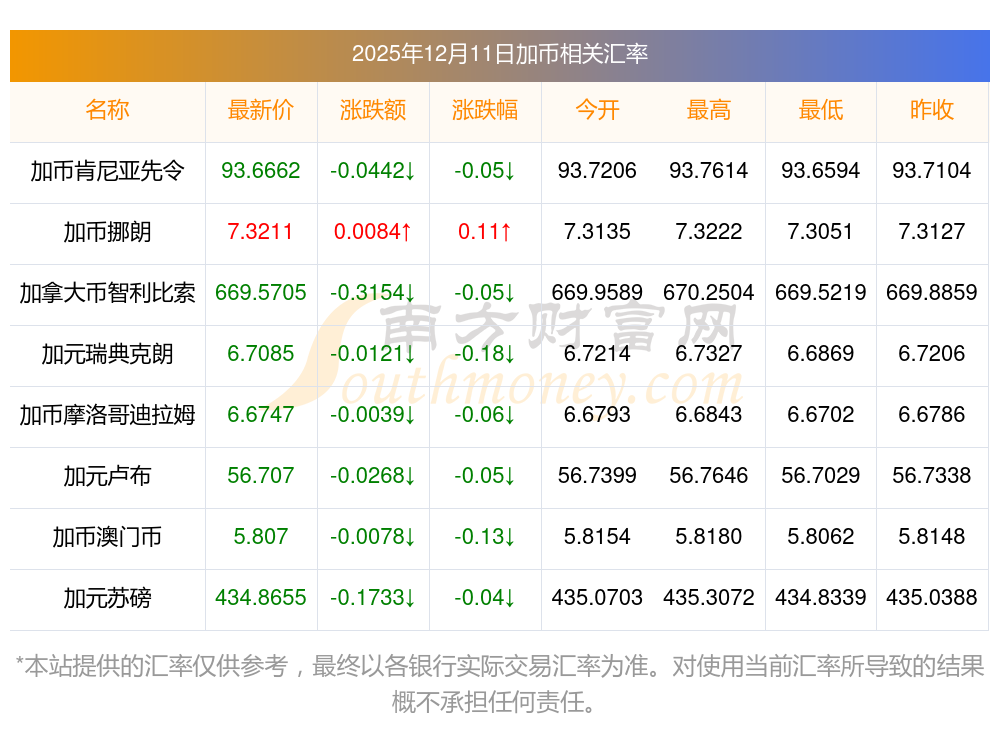Click previous close 6.7206
1000x733 pixels.
tap(932, 353)
